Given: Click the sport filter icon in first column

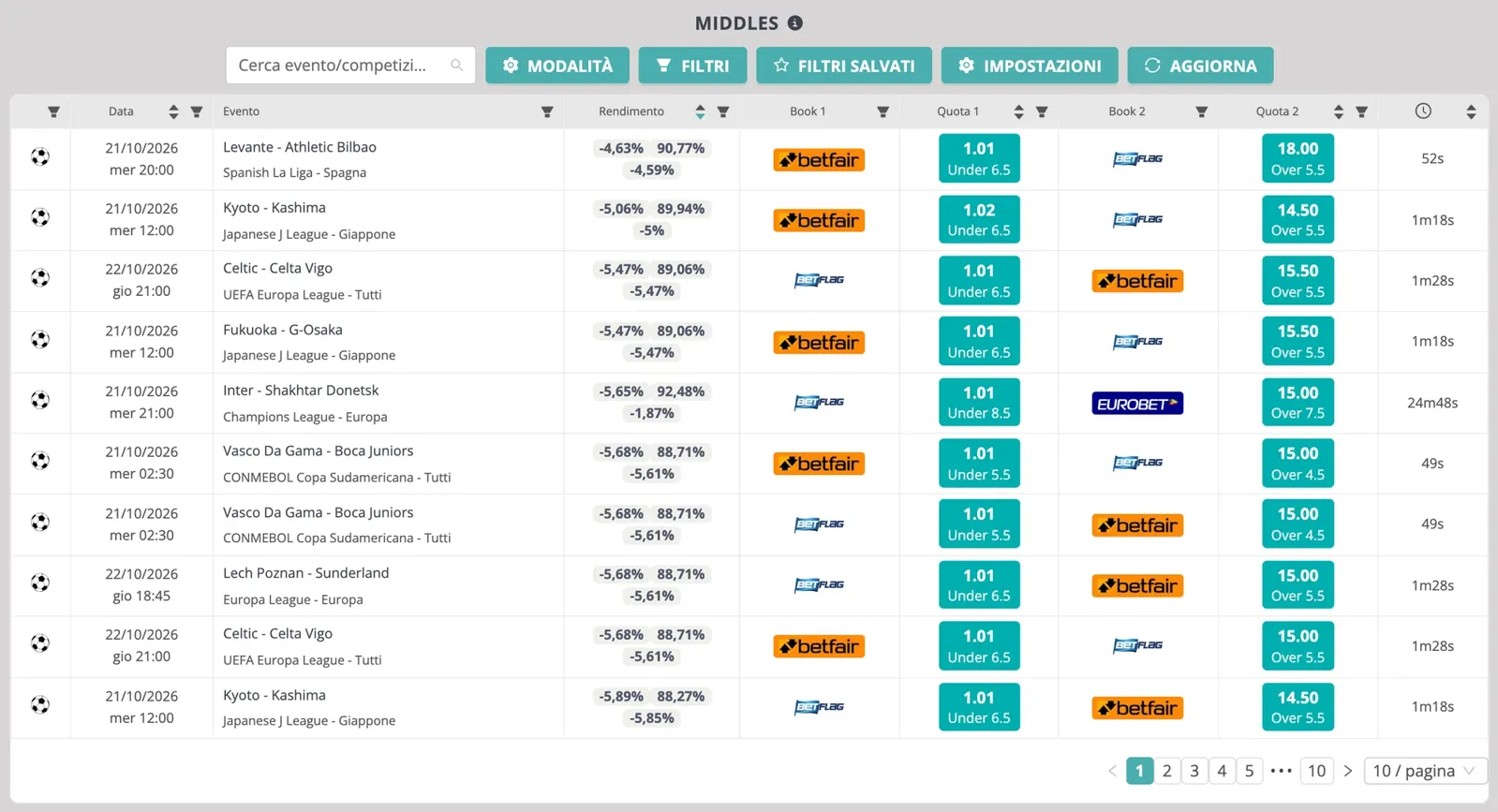Looking at the screenshot, I should [x=53, y=112].
